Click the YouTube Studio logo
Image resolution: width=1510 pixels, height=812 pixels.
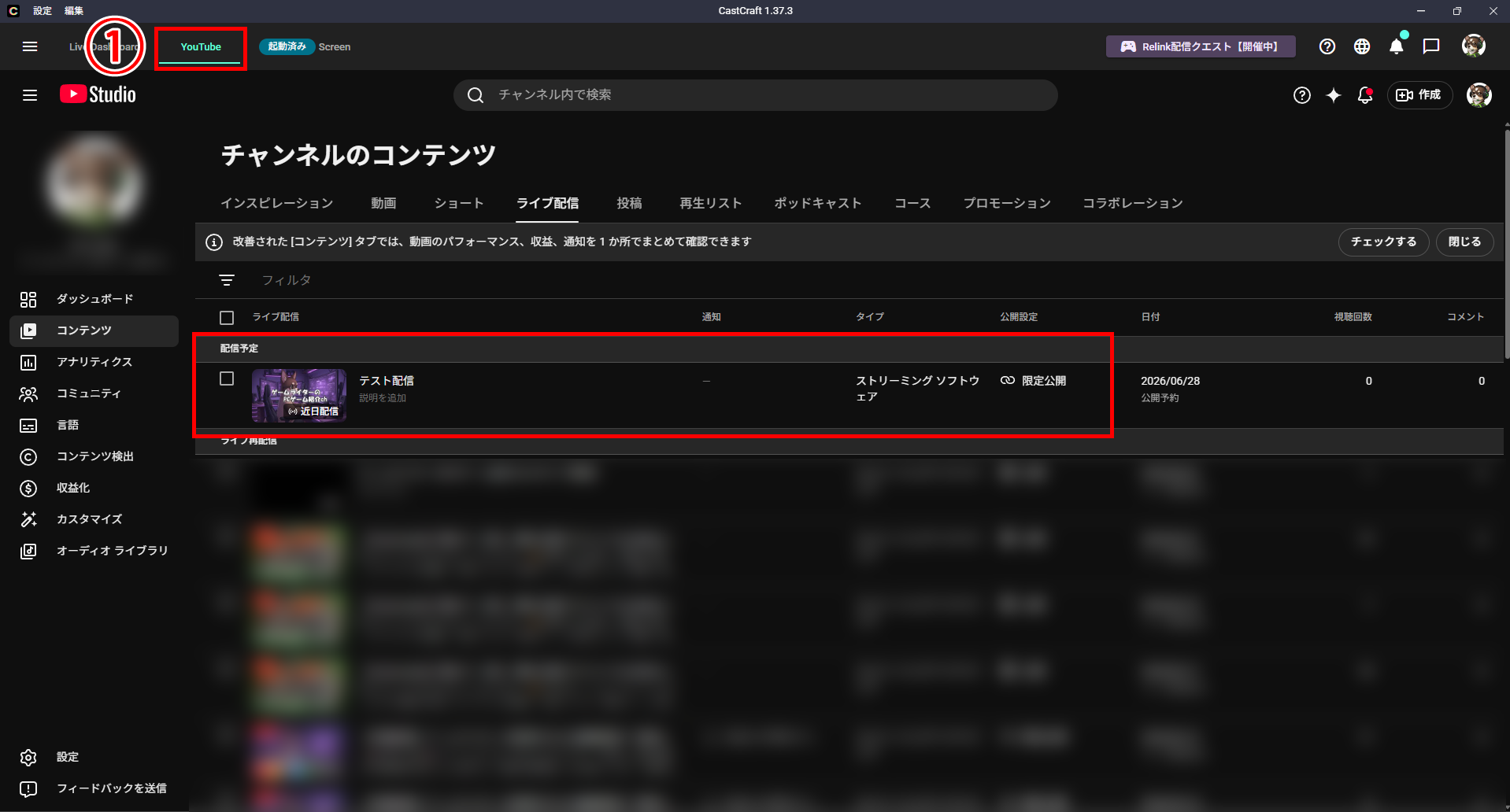click(98, 94)
